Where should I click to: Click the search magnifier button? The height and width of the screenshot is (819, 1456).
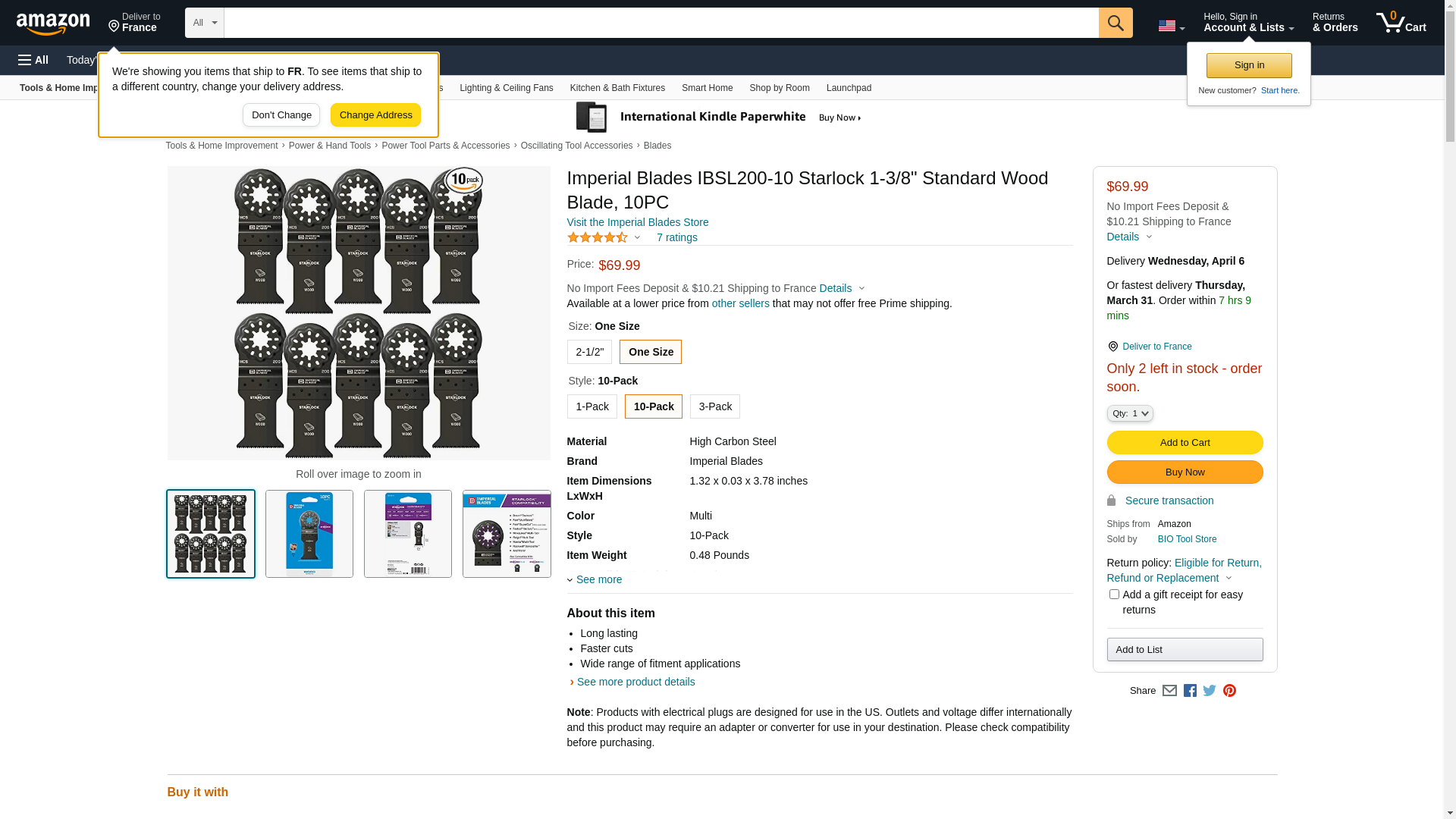pos(1115,23)
